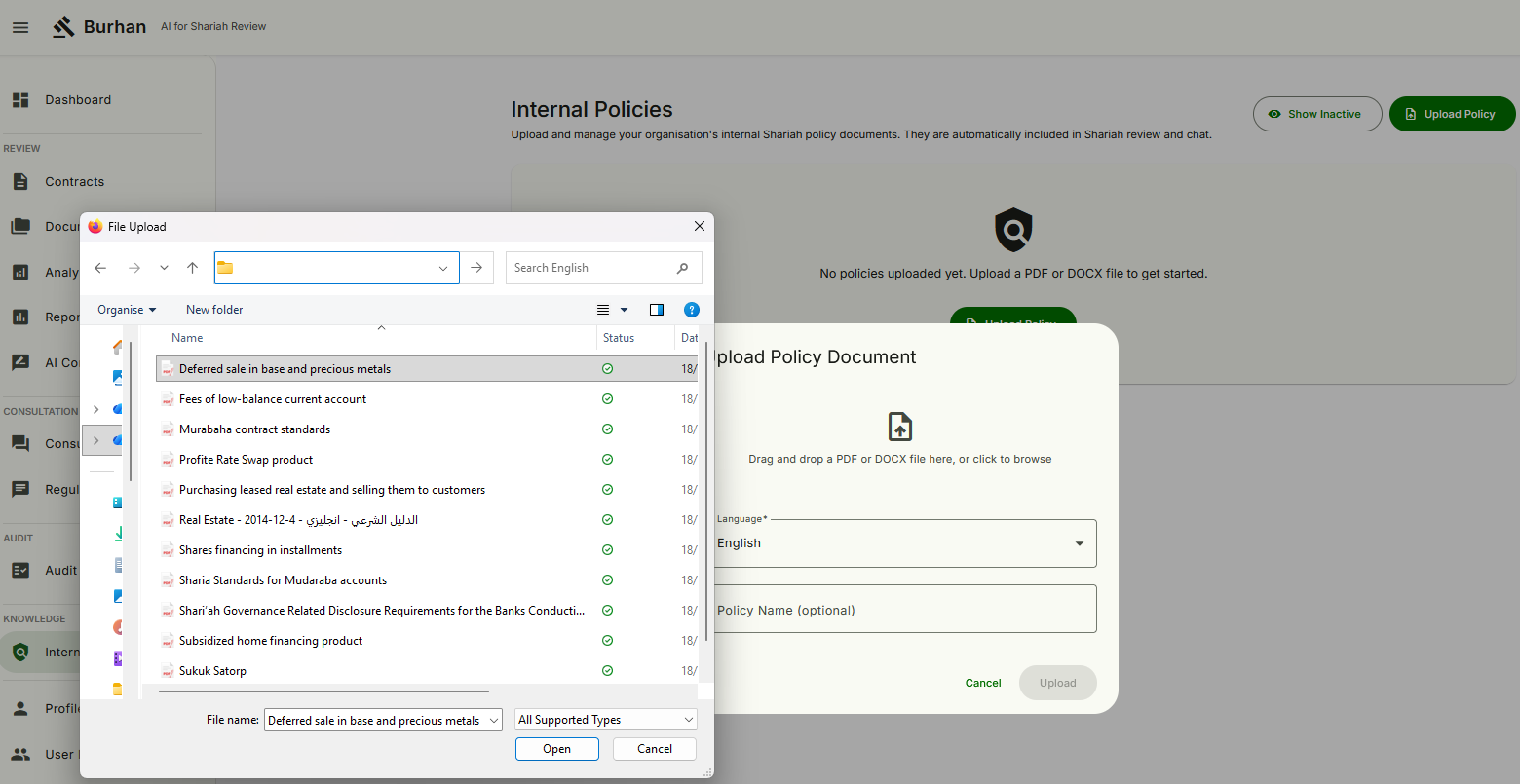Select file Profite Rate Swap product

click(426, 460)
